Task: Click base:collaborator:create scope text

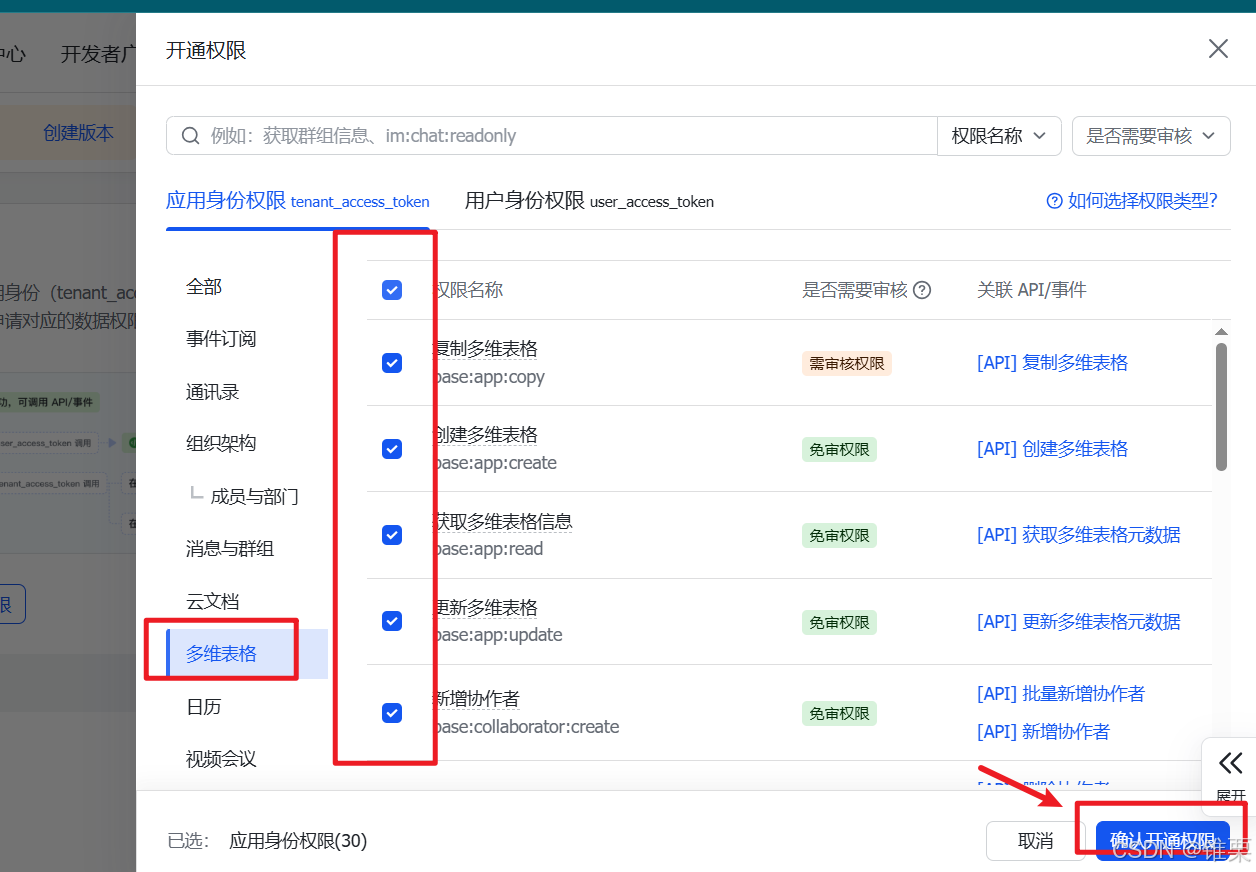Action: [526, 727]
